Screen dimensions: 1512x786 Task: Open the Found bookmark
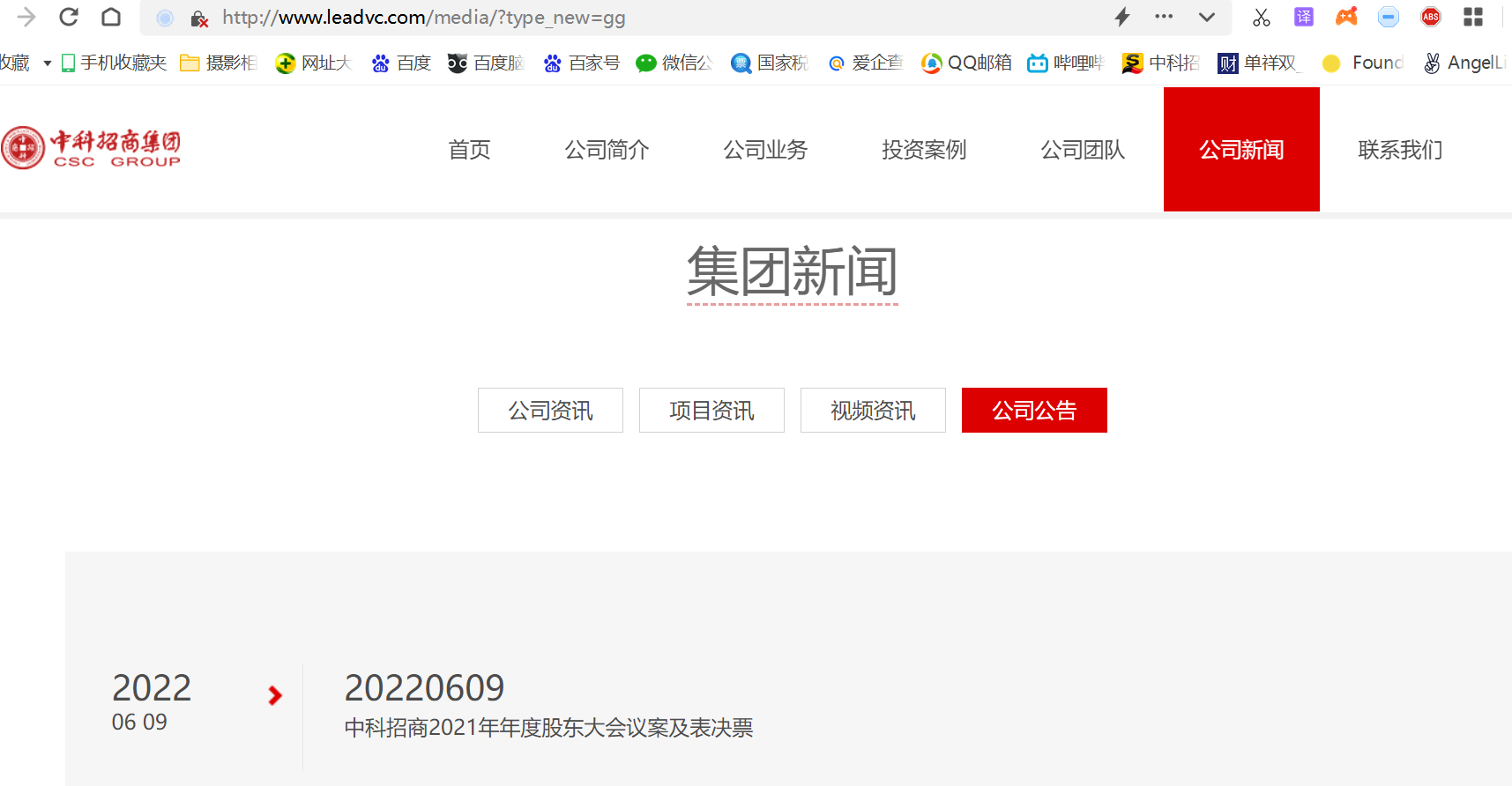1362,63
